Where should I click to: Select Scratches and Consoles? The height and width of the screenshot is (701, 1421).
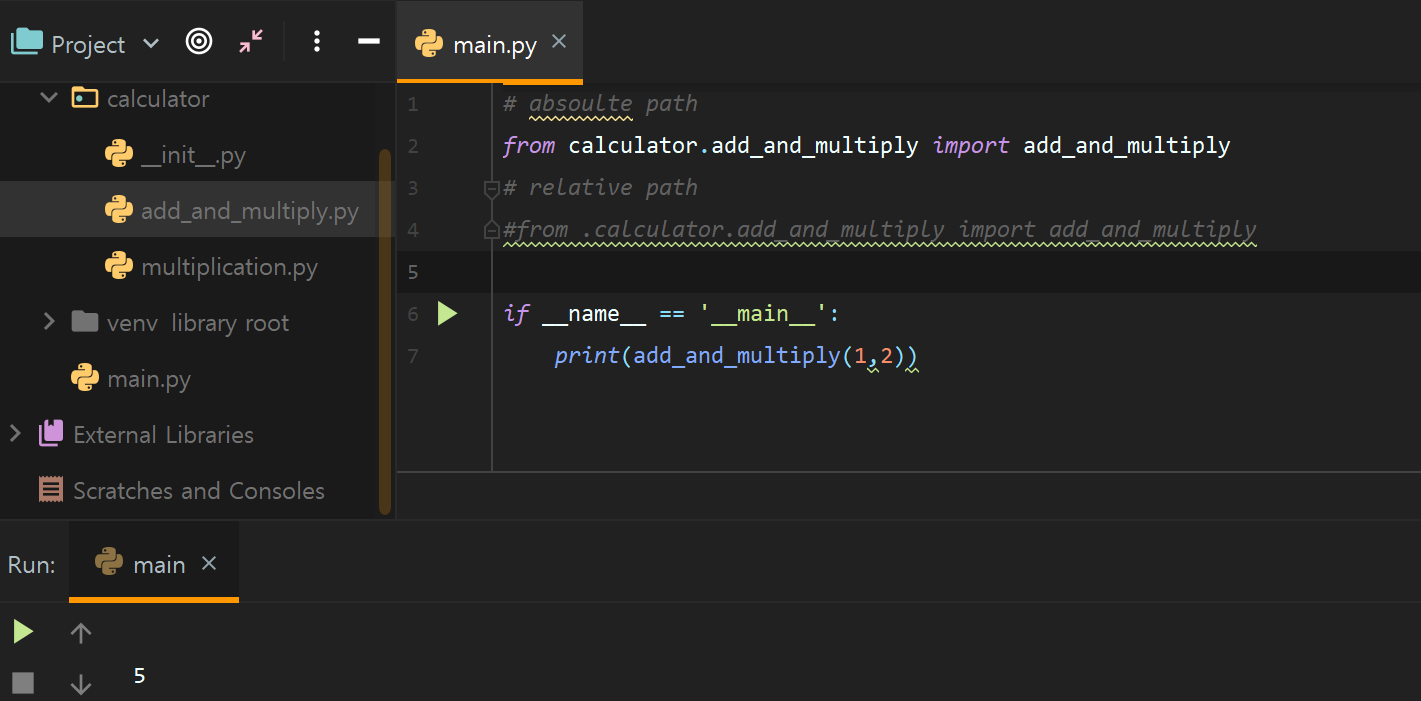click(x=198, y=491)
